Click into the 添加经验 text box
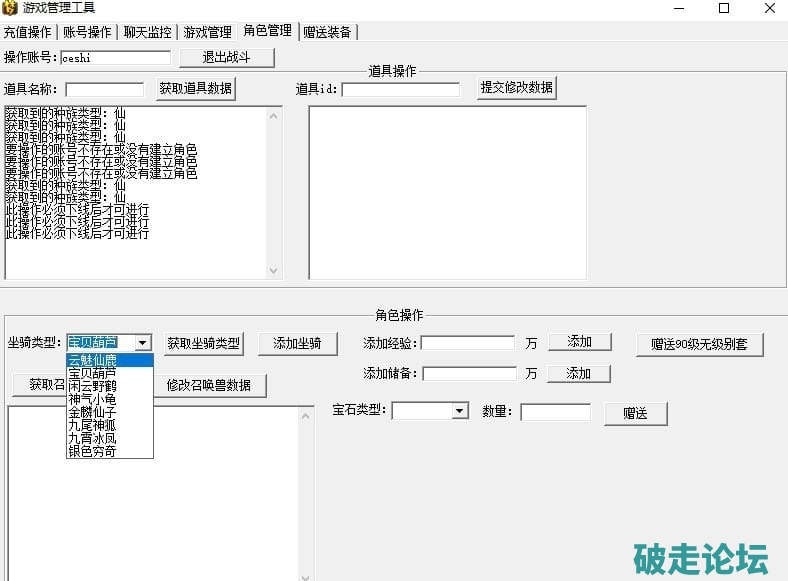The width and height of the screenshot is (788, 581). [x=468, y=343]
